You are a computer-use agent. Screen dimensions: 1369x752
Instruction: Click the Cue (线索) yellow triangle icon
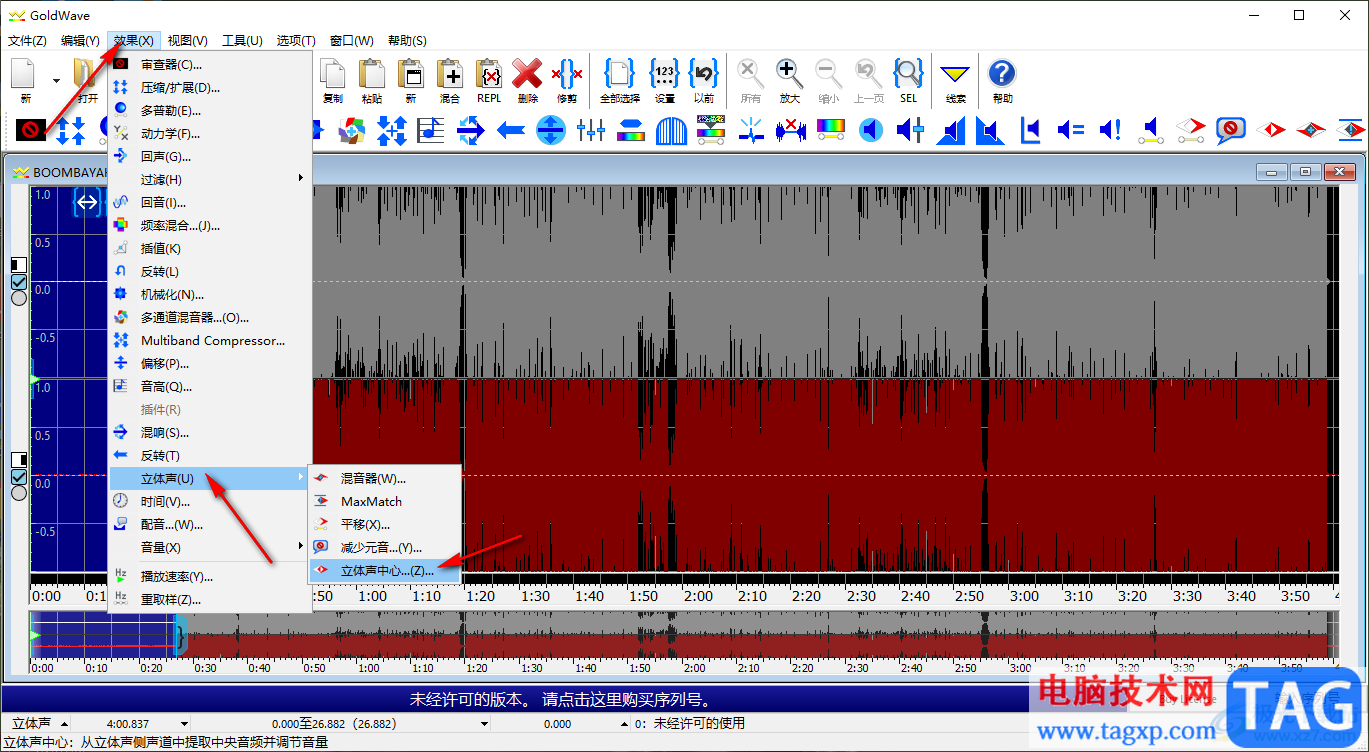955,75
